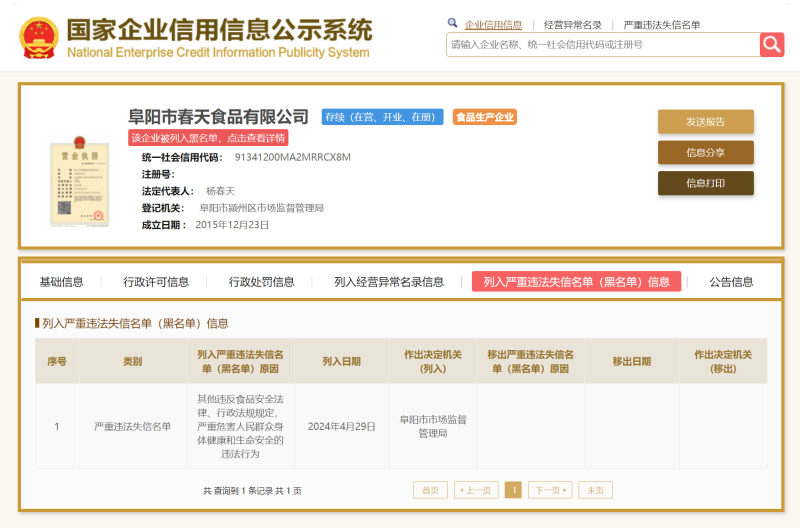Screen dimensions: 800x528
Task: Select the 严重违法失信名单 search category
Action: pos(661,24)
